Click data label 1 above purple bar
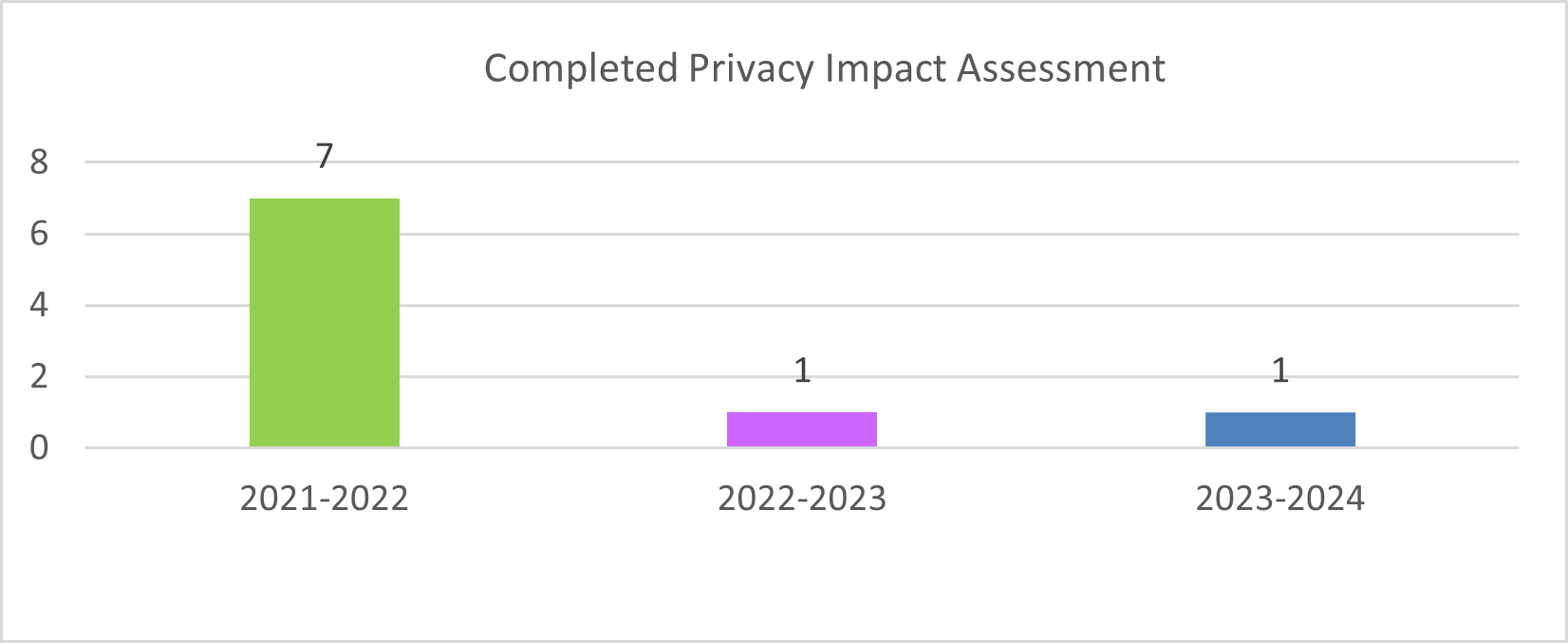 coord(802,370)
